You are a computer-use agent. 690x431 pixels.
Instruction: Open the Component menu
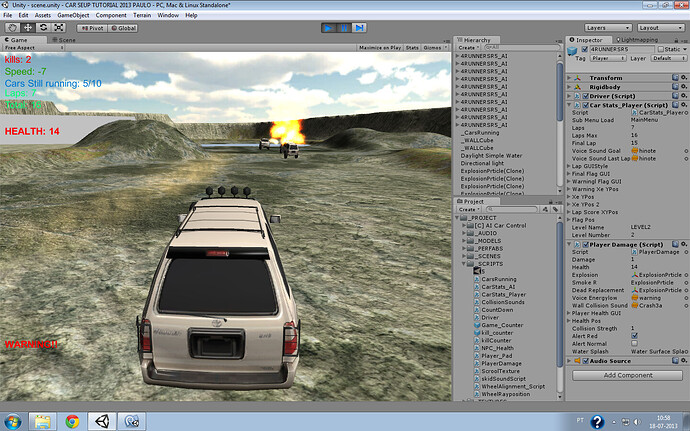click(111, 15)
